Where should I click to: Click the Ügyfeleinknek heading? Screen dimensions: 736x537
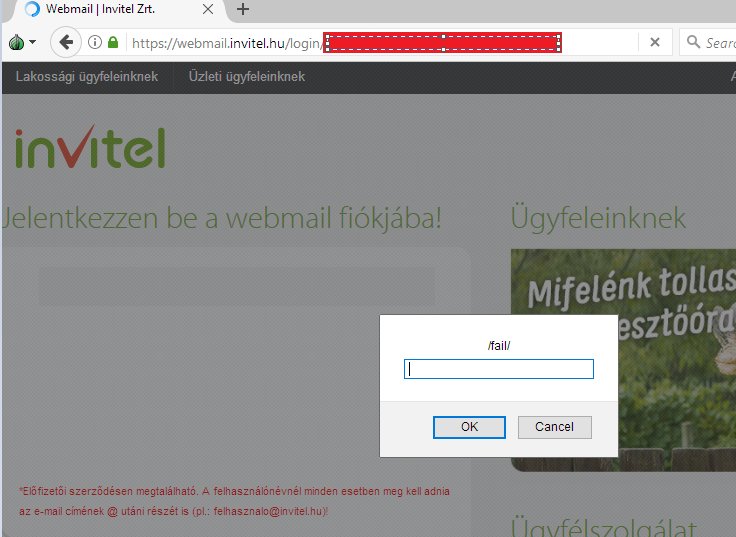click(x=598, y=218)
